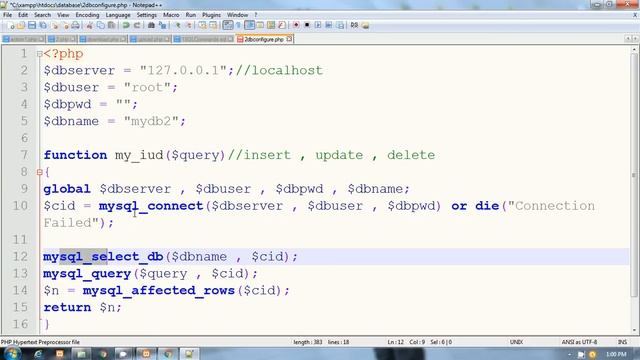640x360 pixels.
Task: Undo the last edit with Undo icon
Action: tap(126, 25)
